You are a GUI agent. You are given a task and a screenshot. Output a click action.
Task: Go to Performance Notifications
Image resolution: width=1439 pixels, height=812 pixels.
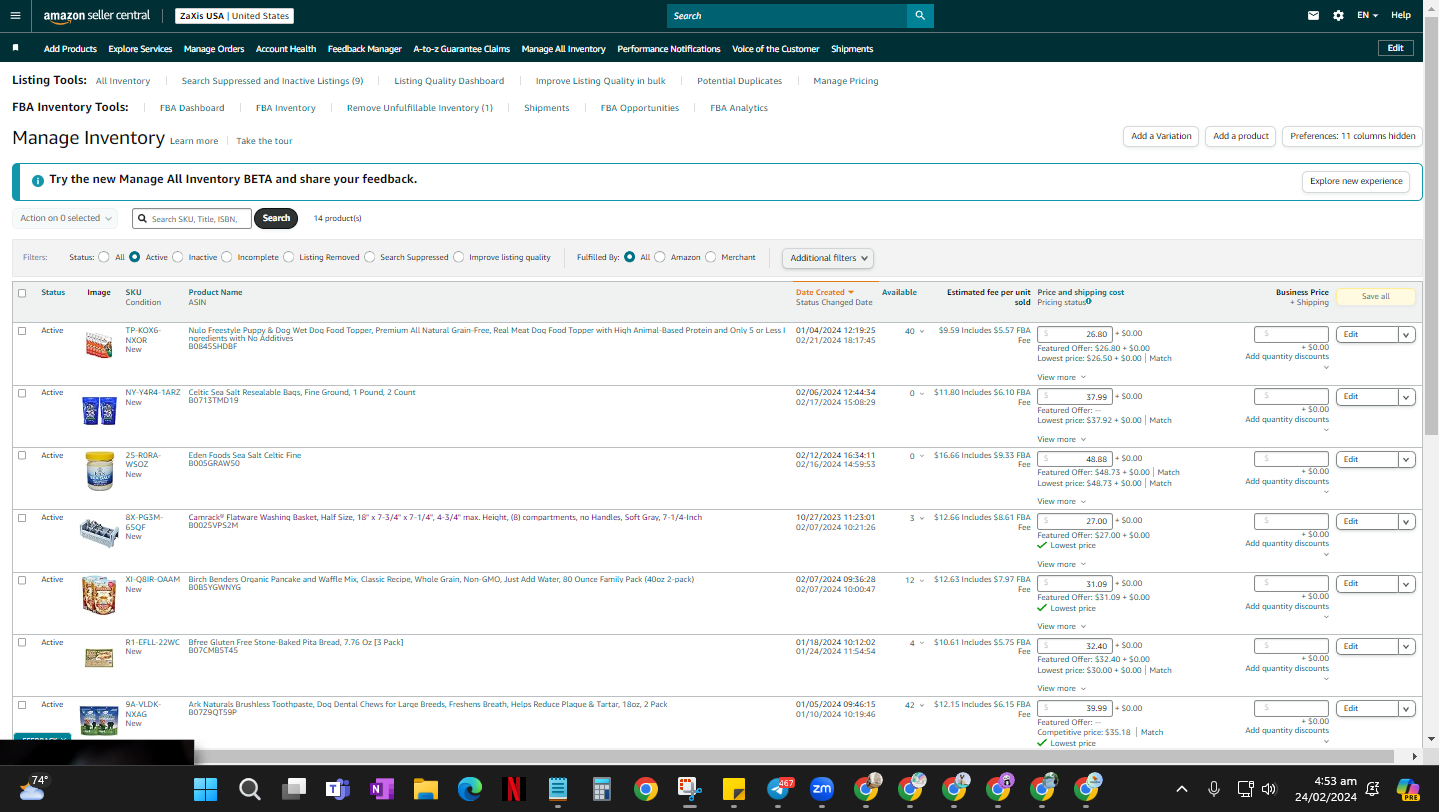click(669, 49)
